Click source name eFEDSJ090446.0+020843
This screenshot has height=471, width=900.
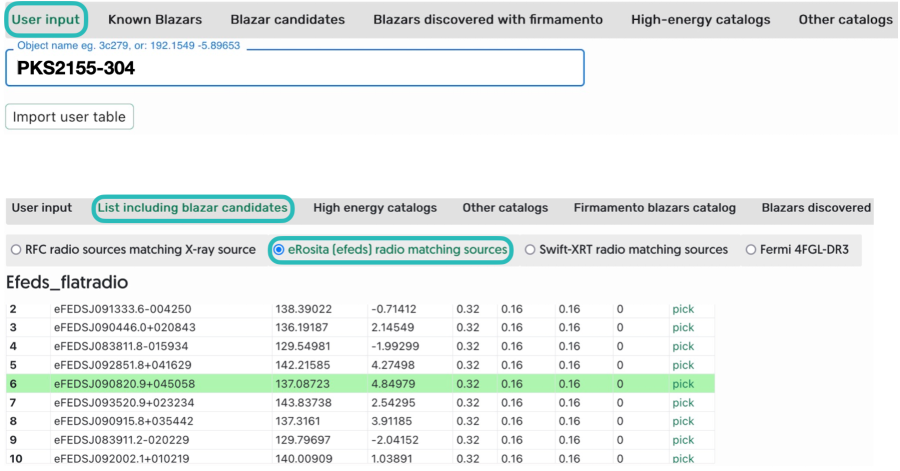click(125, 328)
